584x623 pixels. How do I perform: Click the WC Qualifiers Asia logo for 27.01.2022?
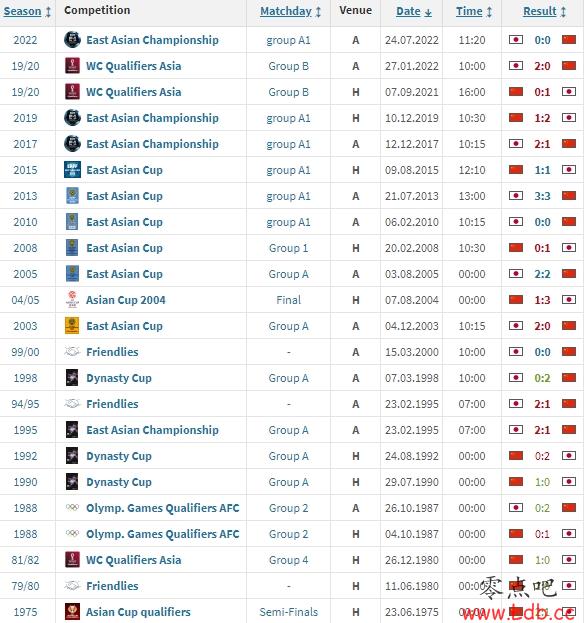pyautogui.click(x=72, y=66)
